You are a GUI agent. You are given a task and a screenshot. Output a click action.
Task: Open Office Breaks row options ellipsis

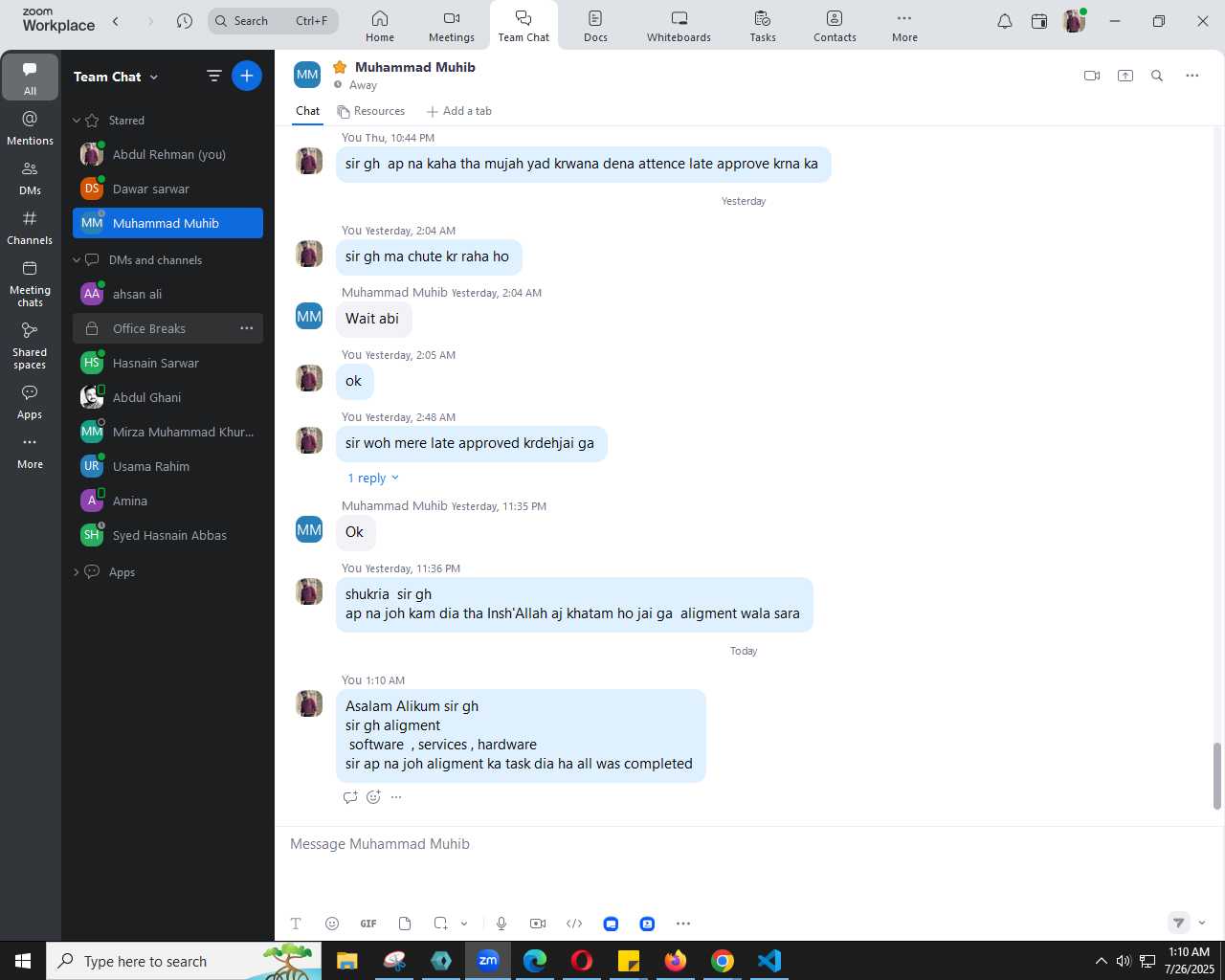pyautogui.click(x=247, y=328)
